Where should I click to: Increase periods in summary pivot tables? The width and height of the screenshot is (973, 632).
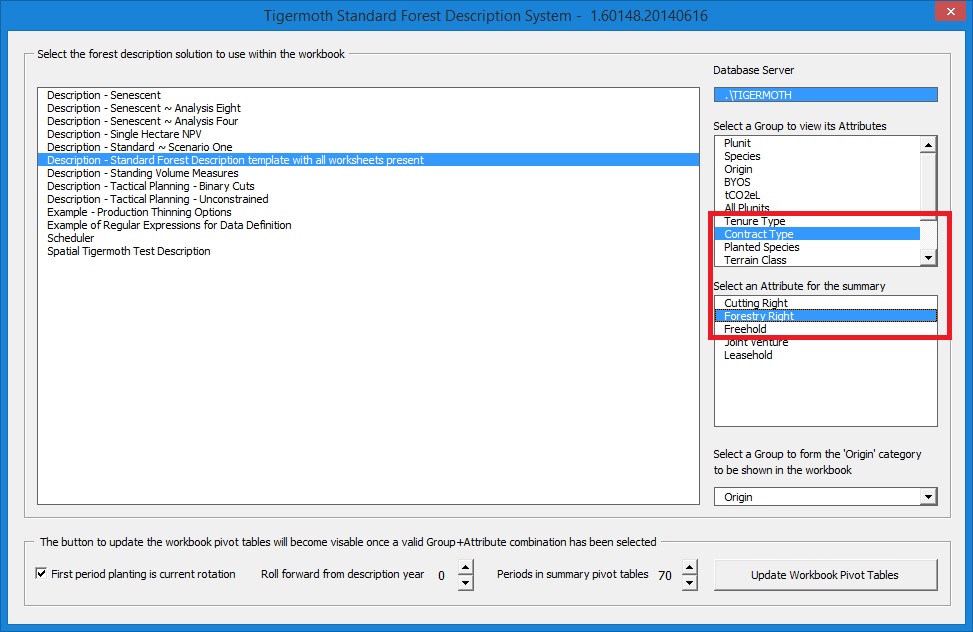tap(689, 567)
